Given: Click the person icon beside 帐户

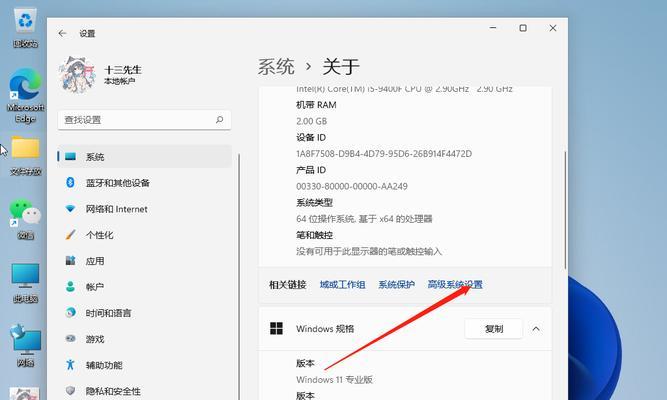Looking at the screenshot, I should tap(70, 286).
